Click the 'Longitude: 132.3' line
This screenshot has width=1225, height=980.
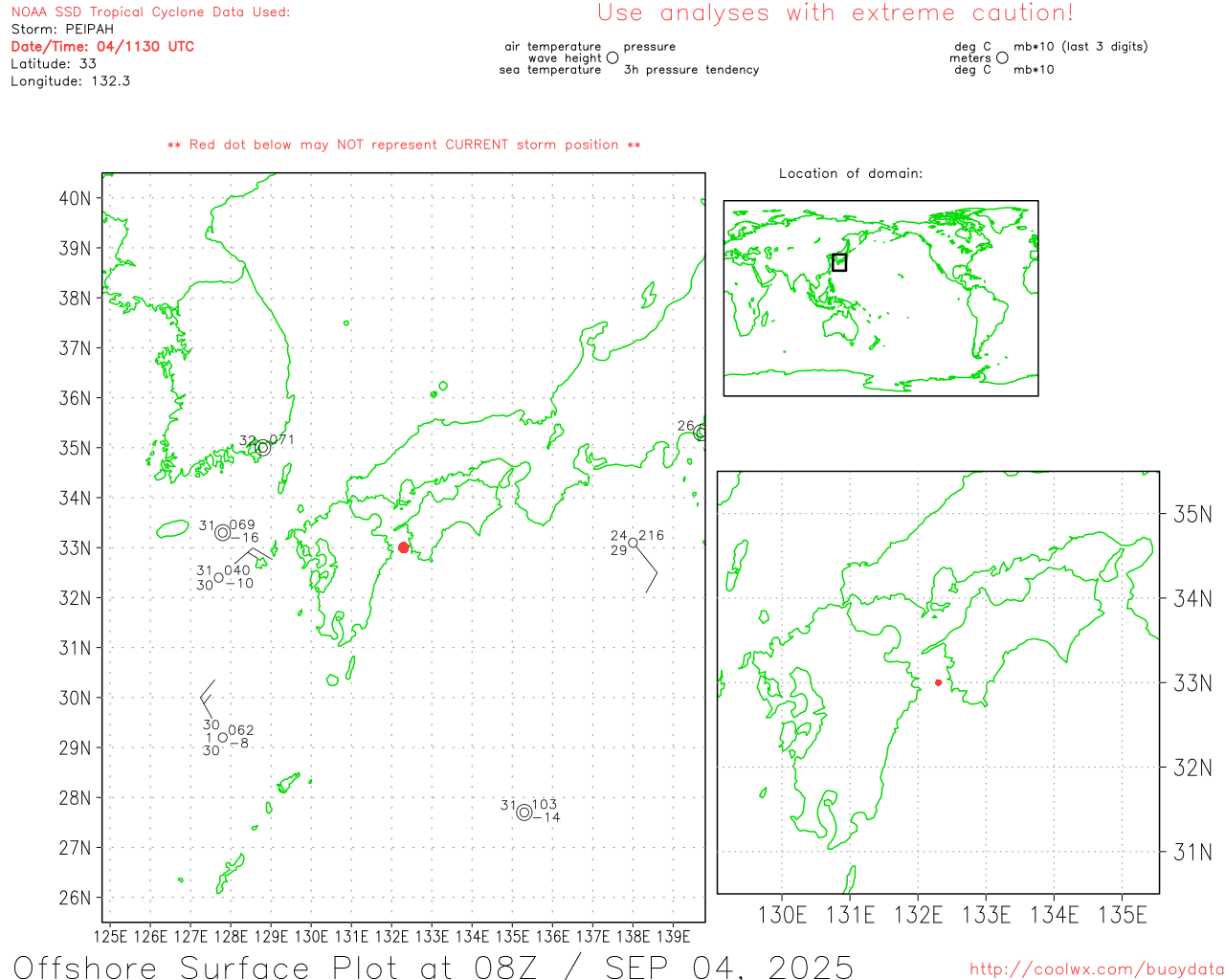(71, 81)
